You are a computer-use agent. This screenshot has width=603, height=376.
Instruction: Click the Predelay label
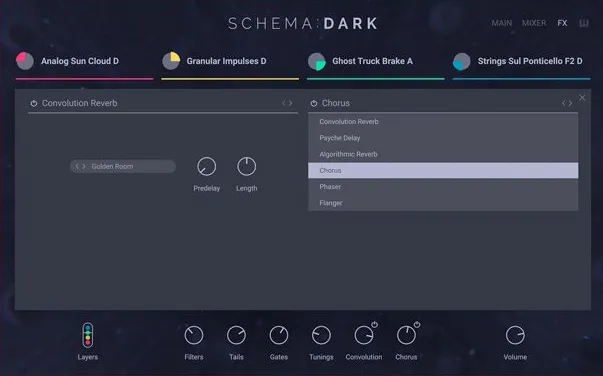207,188
